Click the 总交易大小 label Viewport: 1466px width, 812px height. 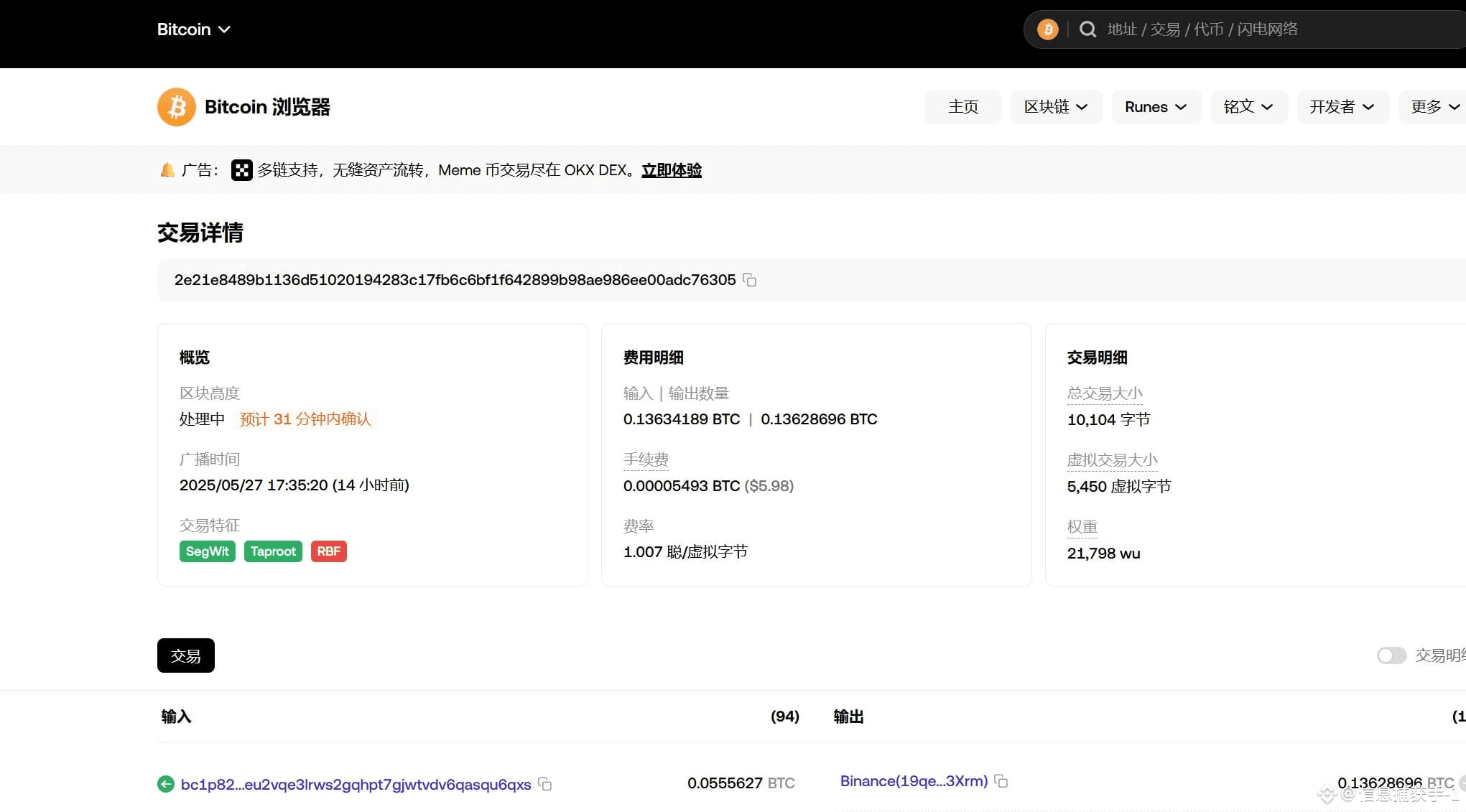(x=1105, y=393)
